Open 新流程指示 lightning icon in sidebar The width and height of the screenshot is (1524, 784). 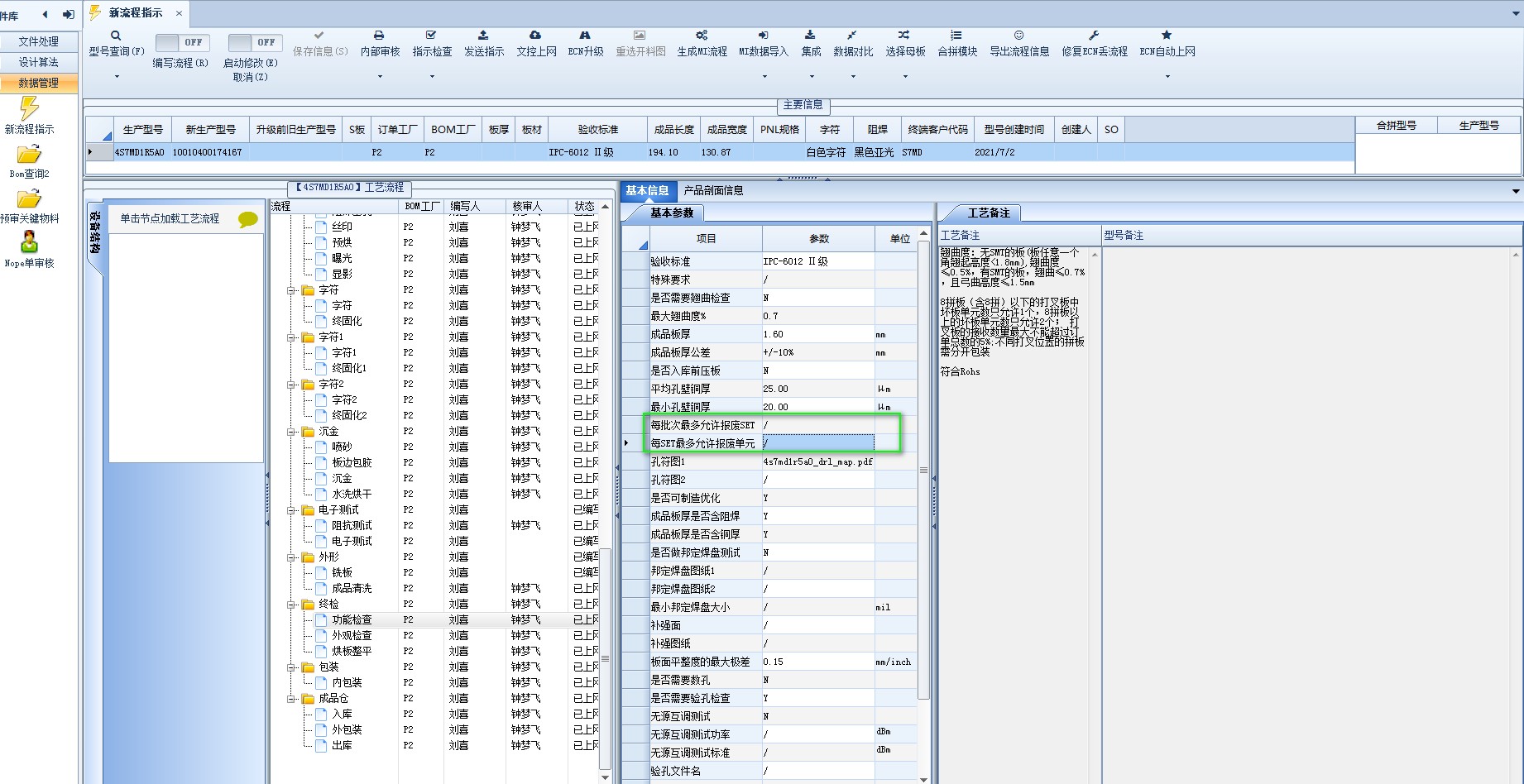point(29,108)
